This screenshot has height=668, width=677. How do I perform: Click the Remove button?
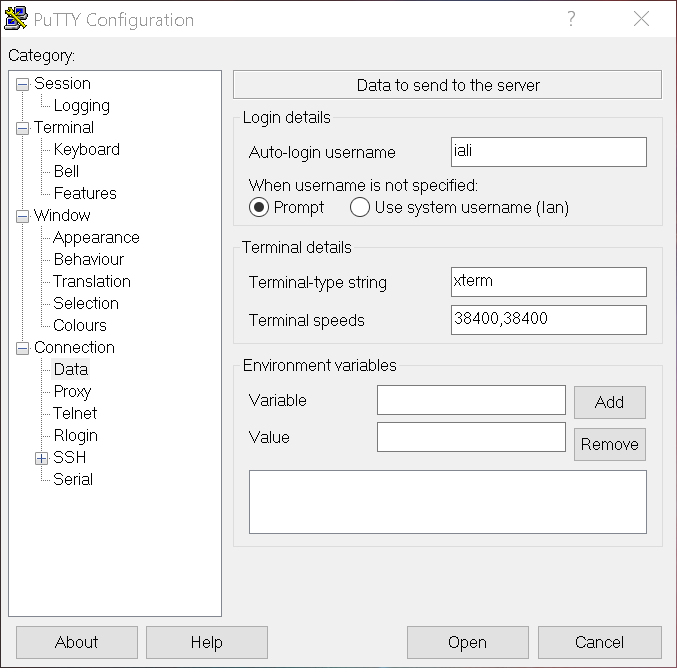(610, 444)
